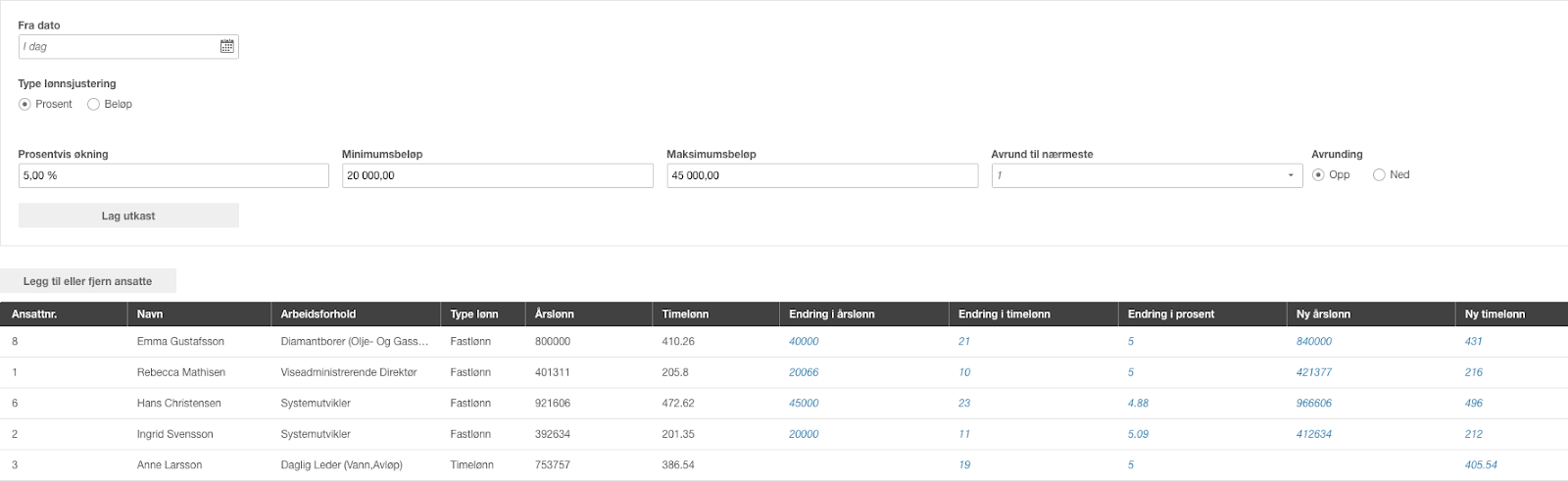Viewport: 1568px width, 481px height.
Task: Edit Hans Christensen's timelønn change 23
Action: [964, 404]
